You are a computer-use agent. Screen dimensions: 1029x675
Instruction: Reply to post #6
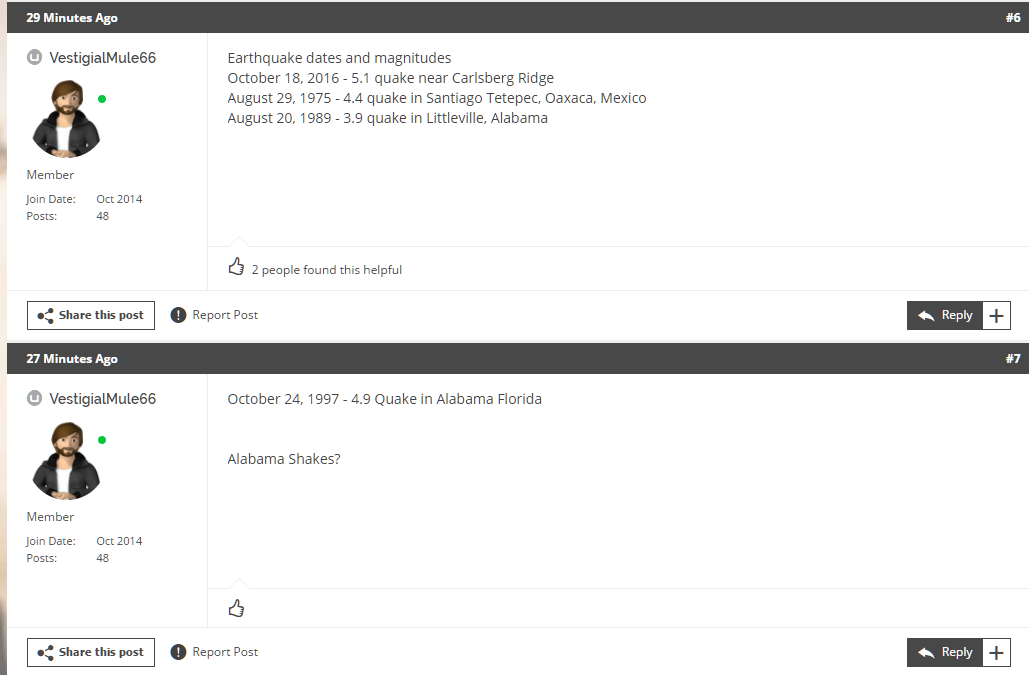tap(944, 316)
